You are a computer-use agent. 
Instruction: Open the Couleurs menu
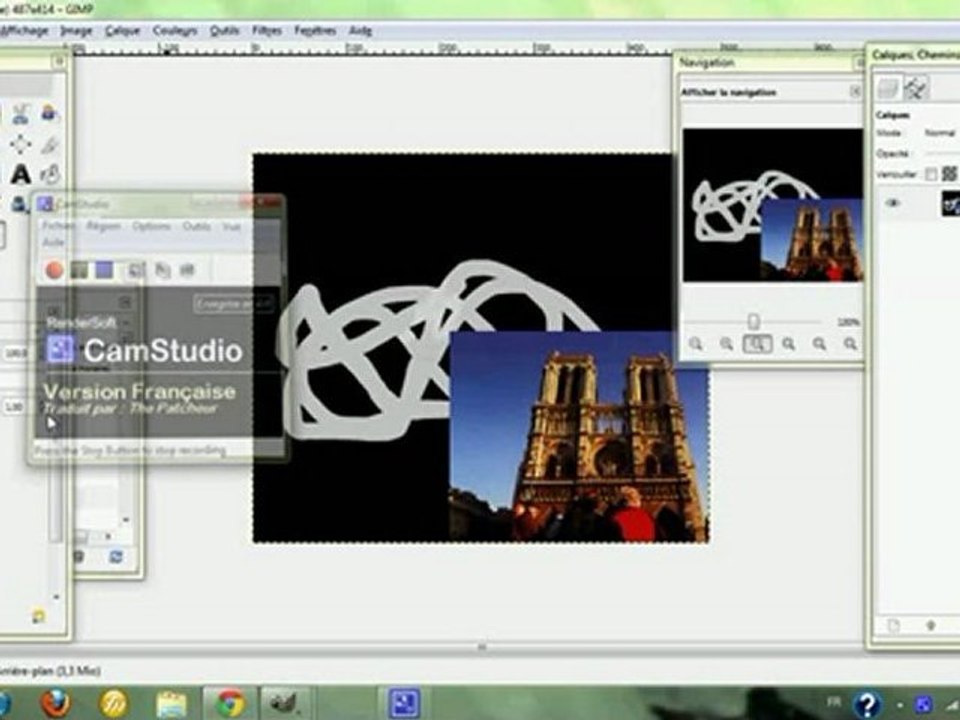tap(175, 31)
